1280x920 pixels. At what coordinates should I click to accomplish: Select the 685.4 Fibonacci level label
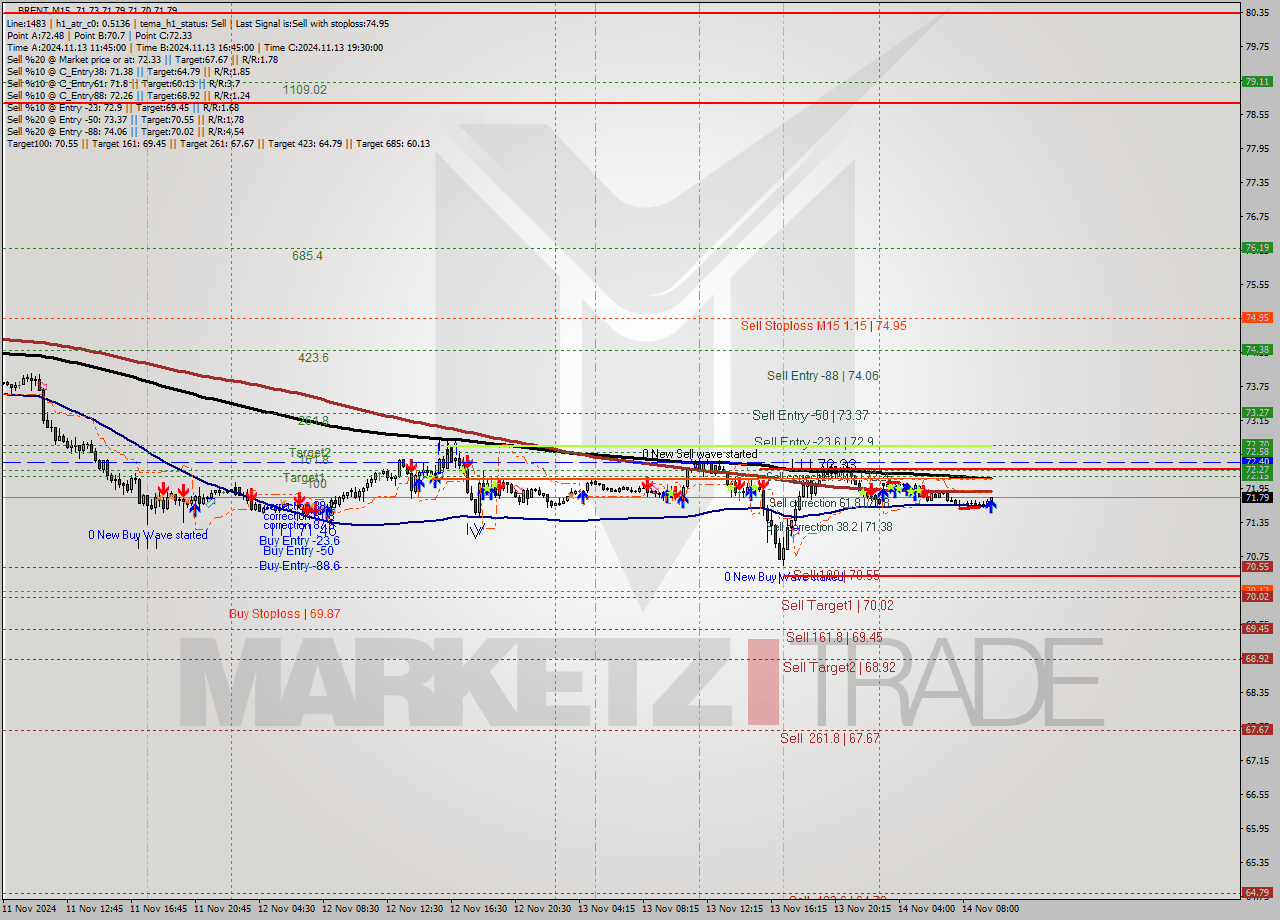pyautogui.click(x=307, y=255)
